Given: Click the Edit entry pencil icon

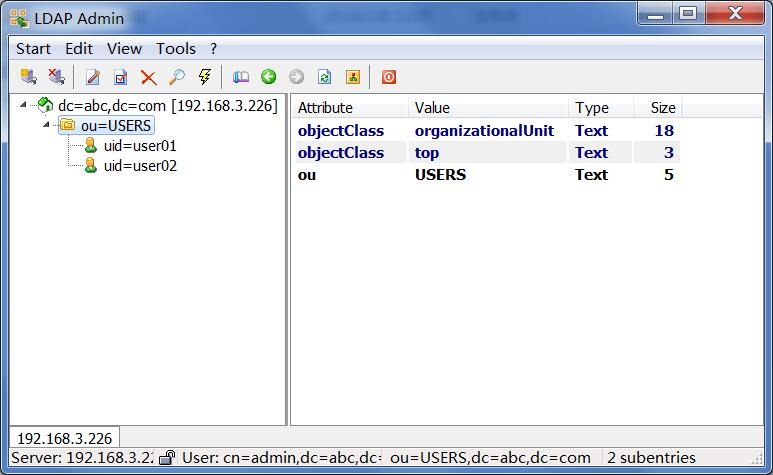Looking at the screenshot, I should click(93, 77).
